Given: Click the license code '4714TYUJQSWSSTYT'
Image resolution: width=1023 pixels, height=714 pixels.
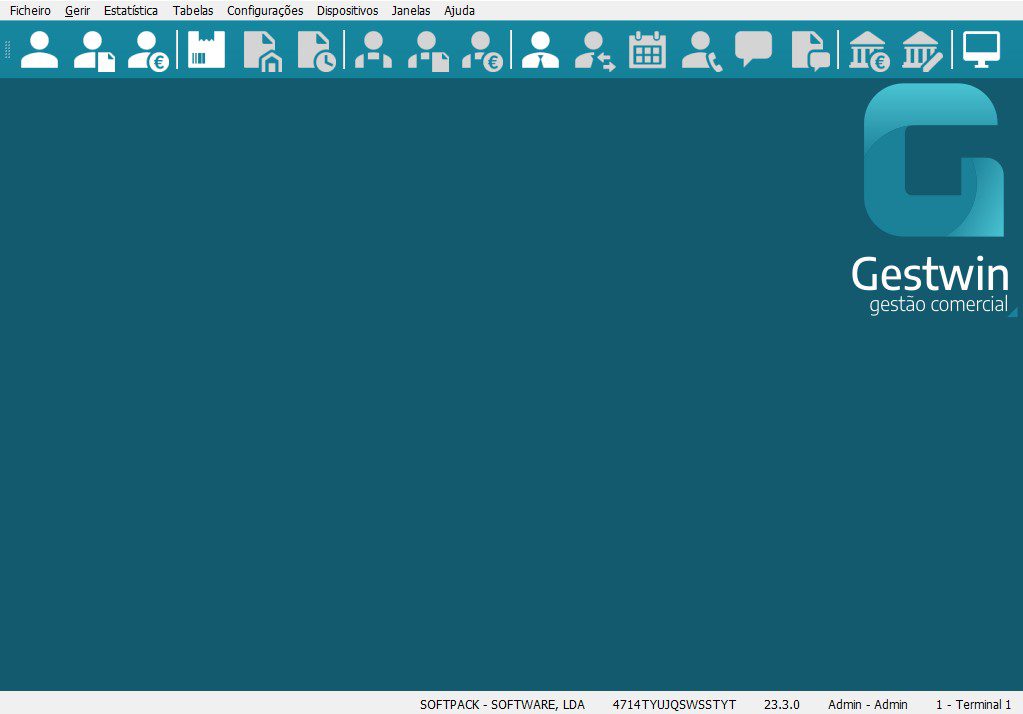Looking at the screenshot, I should 674,705.
